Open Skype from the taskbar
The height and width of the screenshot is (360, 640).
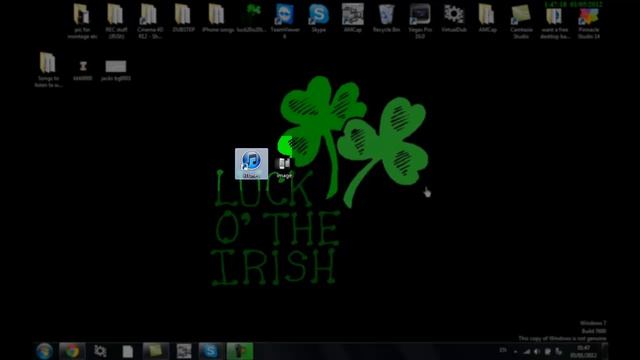pos(211,351)
